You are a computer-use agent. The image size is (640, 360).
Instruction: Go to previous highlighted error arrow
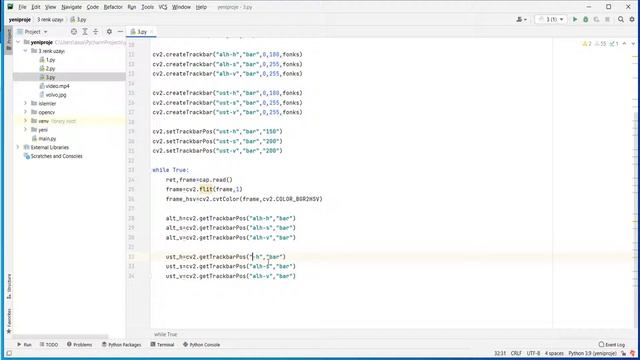coord(624,44)
